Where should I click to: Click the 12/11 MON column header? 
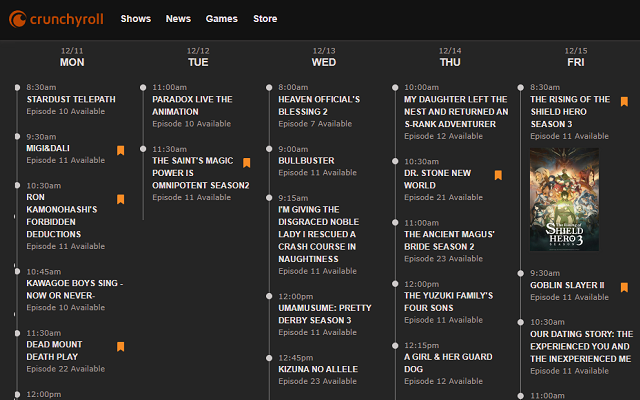(72, 57)
